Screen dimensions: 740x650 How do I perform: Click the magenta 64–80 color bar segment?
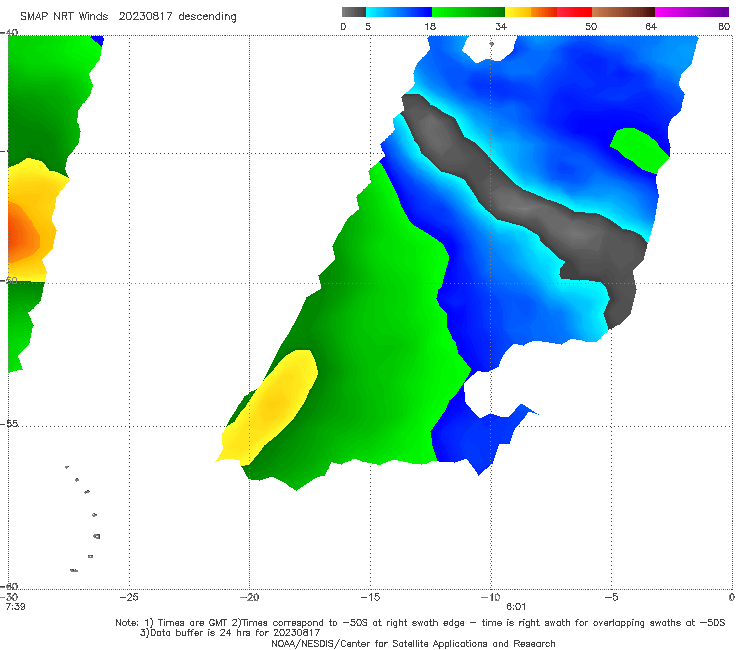[692, 12]
